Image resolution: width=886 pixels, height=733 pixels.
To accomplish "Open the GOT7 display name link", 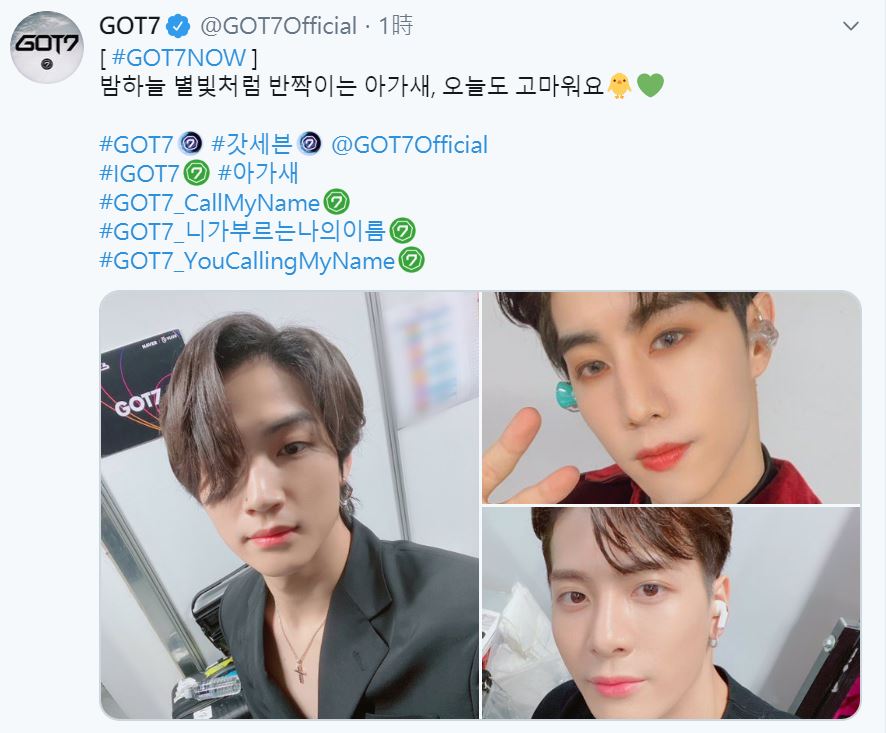I will tap(130, 26).
